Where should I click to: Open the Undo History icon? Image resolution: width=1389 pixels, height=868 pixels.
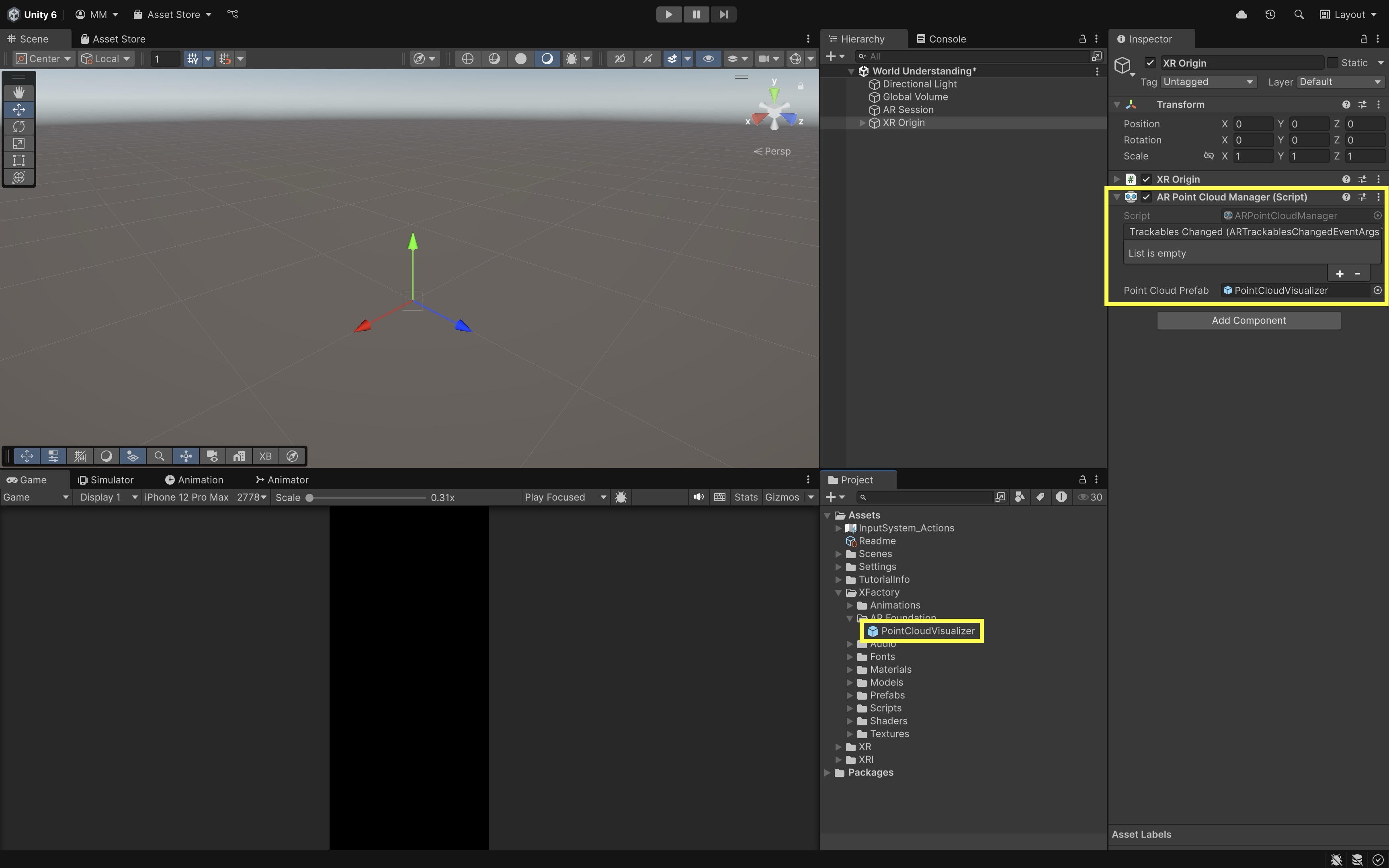click(x=1270, y=14)
